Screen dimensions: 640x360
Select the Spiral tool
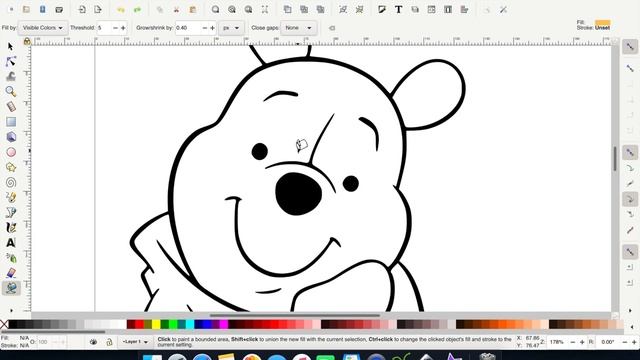click(11, 182)
